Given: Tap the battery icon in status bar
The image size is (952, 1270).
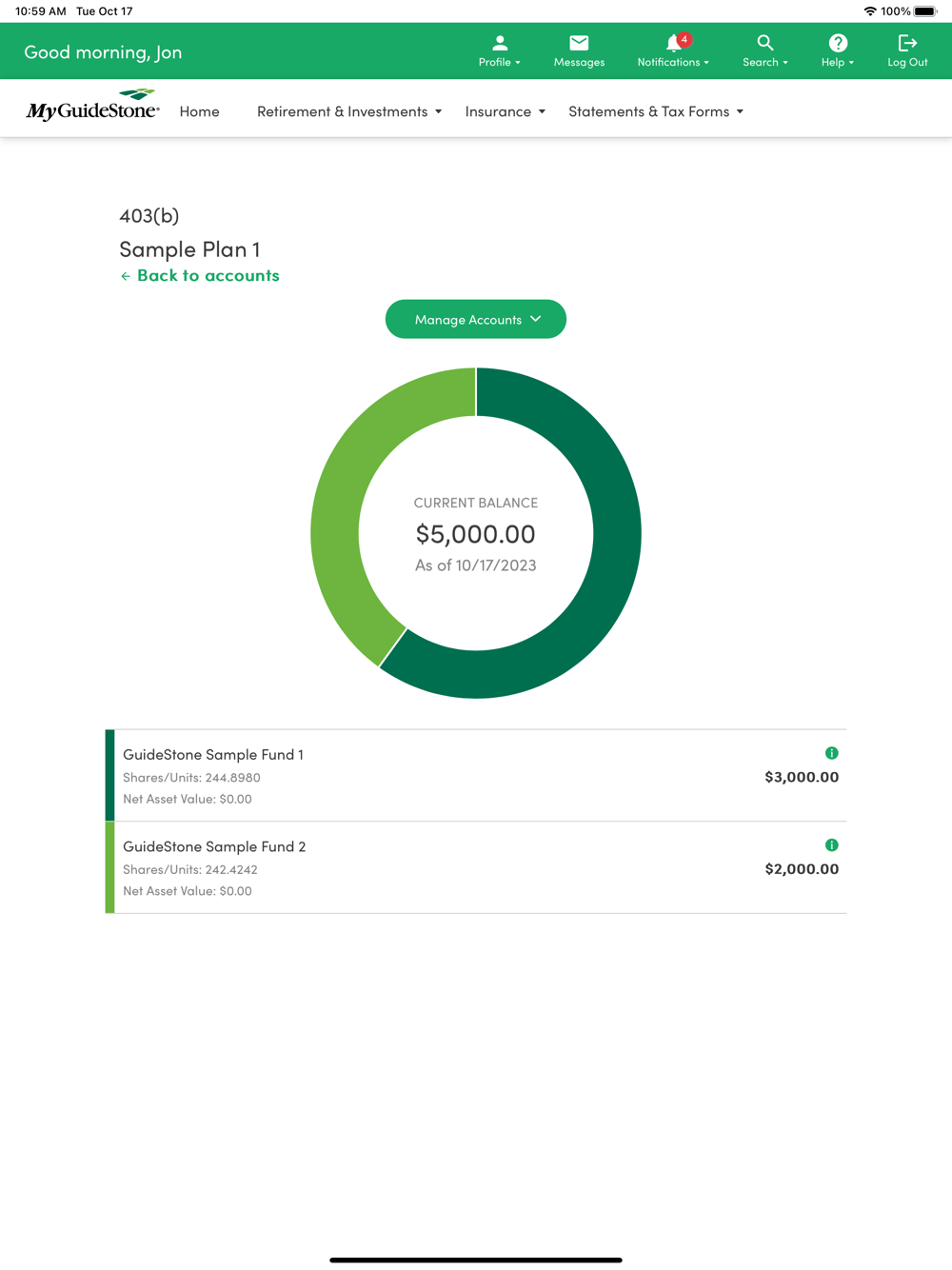Looking at the screenshot, I should pyautogui.click(x=925, y=11).
